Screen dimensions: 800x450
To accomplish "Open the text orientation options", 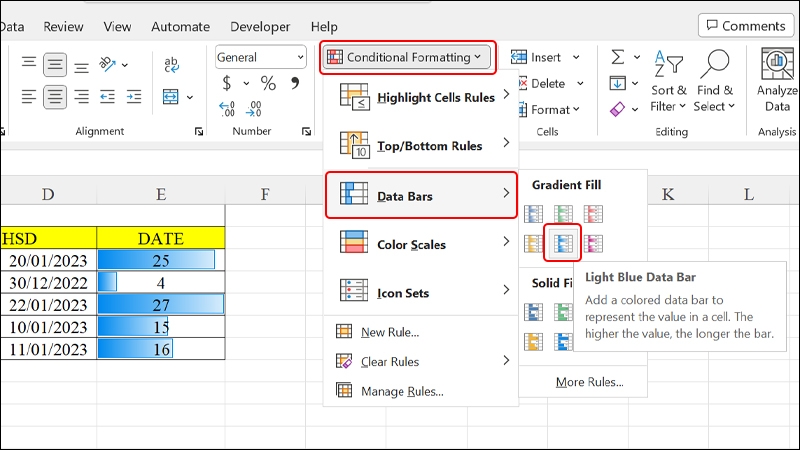I will (113, 64).
